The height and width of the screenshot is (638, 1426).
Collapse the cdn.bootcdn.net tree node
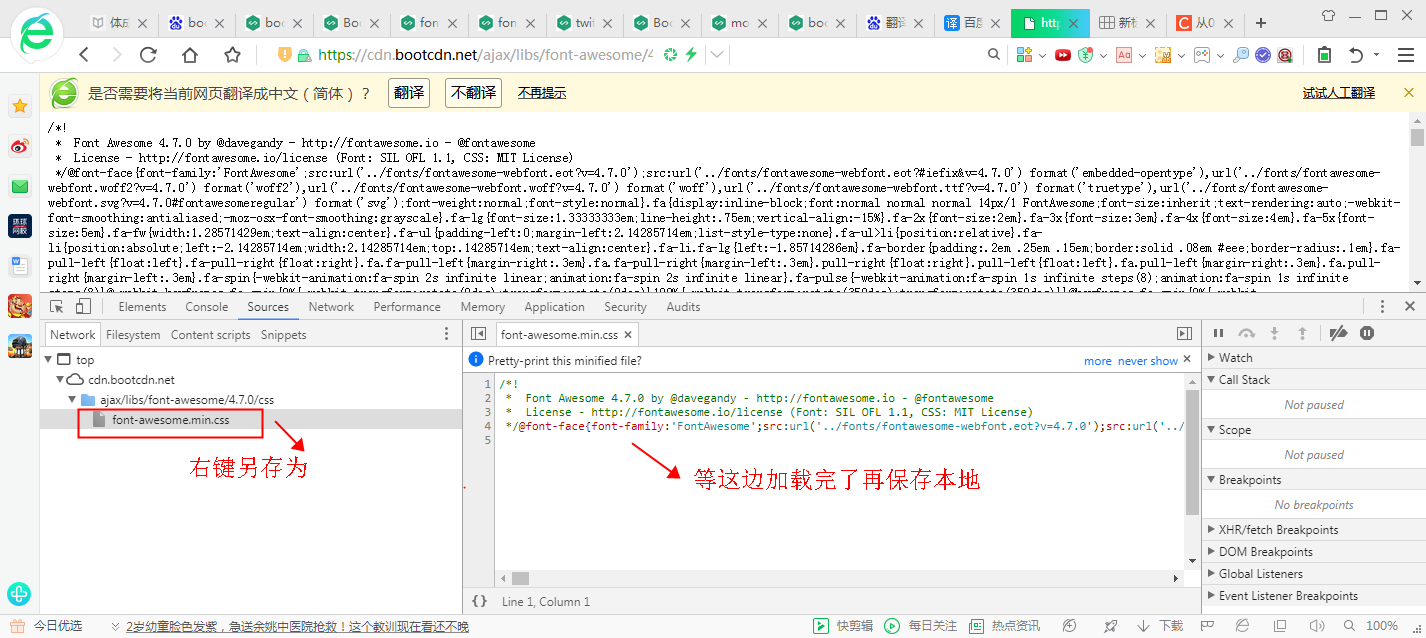(60, 380)
